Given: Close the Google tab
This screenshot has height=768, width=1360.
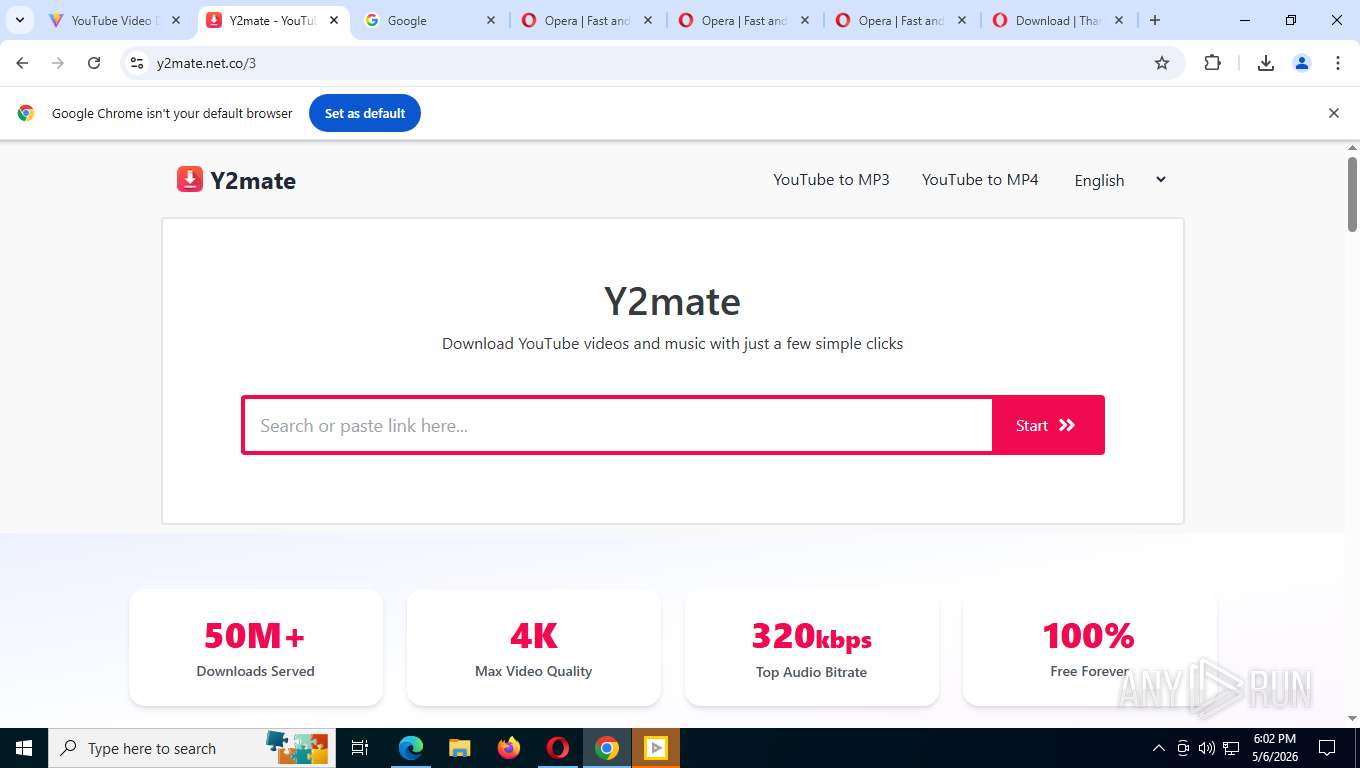Looking at the screenshot, I should [491, 20].
